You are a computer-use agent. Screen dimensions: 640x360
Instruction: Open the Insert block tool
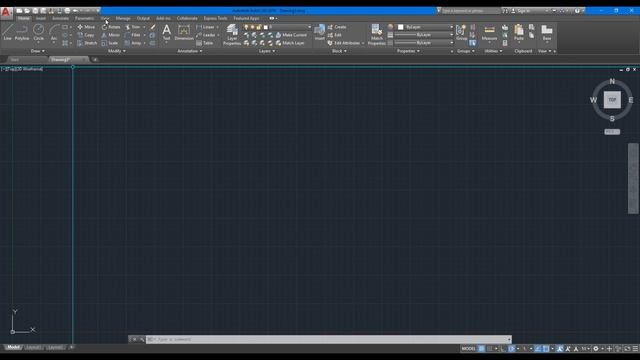(x=320, y=32)
